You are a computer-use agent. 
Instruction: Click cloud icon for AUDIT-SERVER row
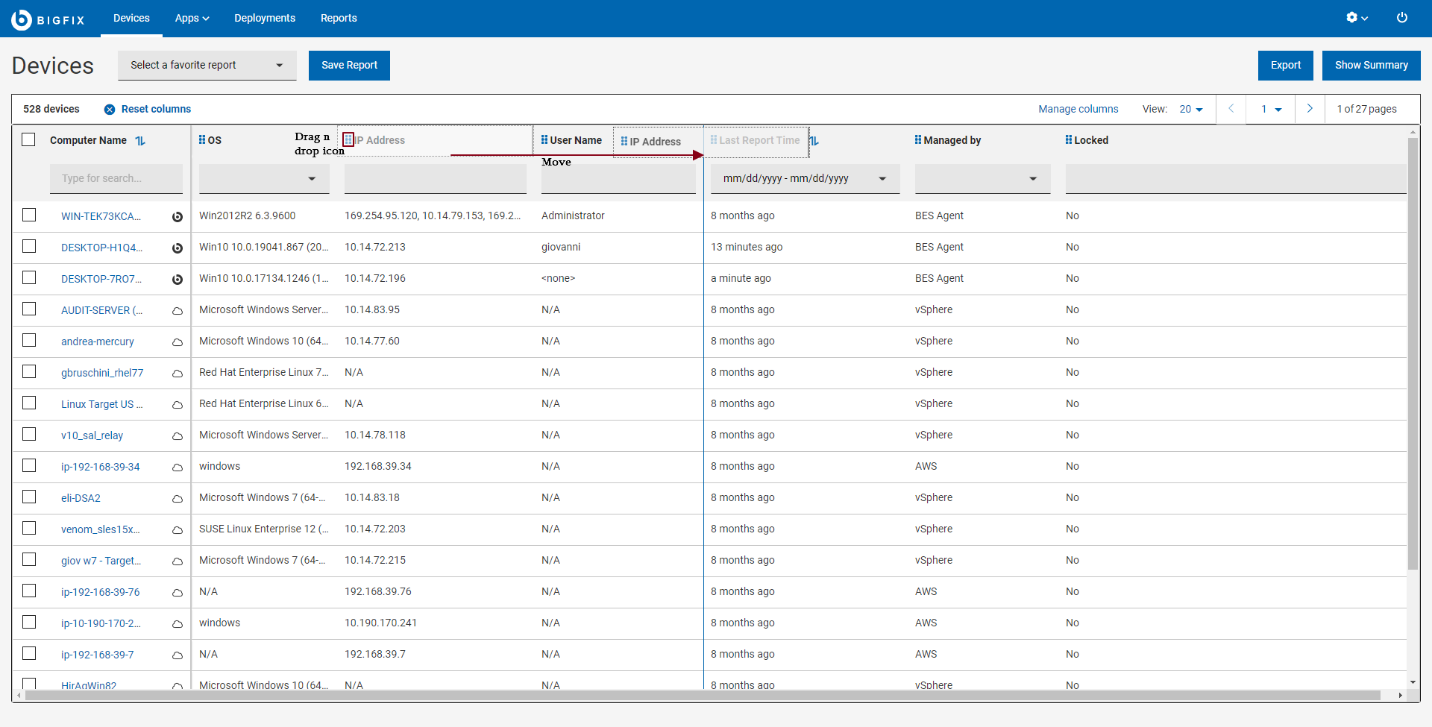[x=178, y=311]
